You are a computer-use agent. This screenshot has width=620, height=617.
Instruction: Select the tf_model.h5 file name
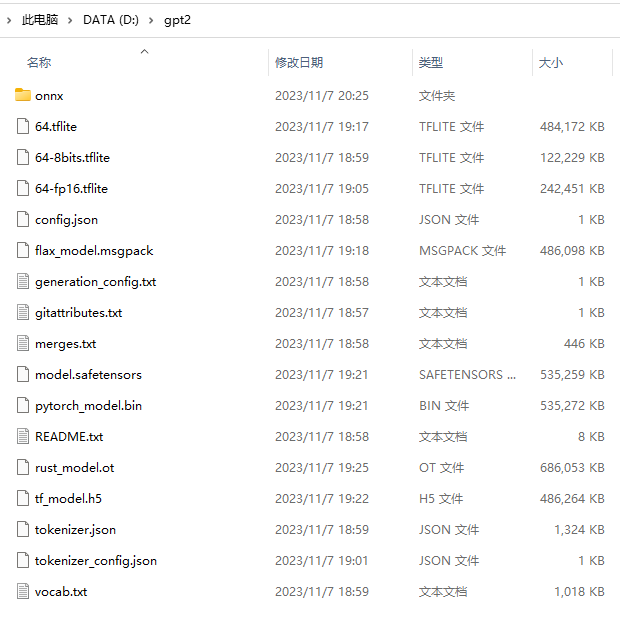[x=68, y=499]
